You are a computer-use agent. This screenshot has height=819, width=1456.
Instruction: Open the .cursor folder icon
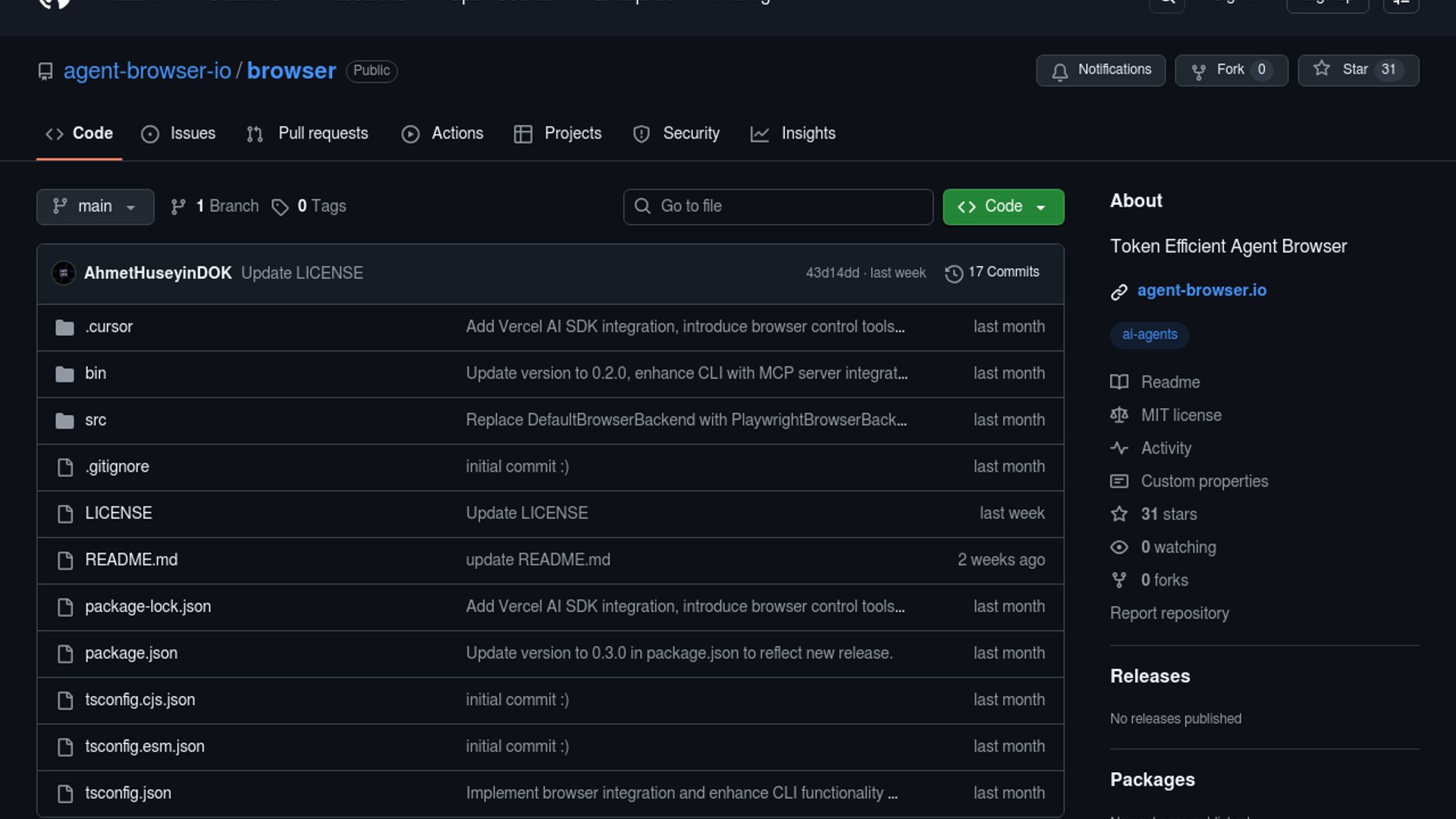64,327
